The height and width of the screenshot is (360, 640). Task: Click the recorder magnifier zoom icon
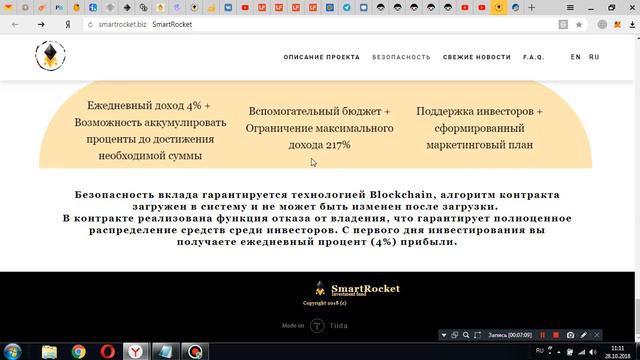[x=466, y=335]
